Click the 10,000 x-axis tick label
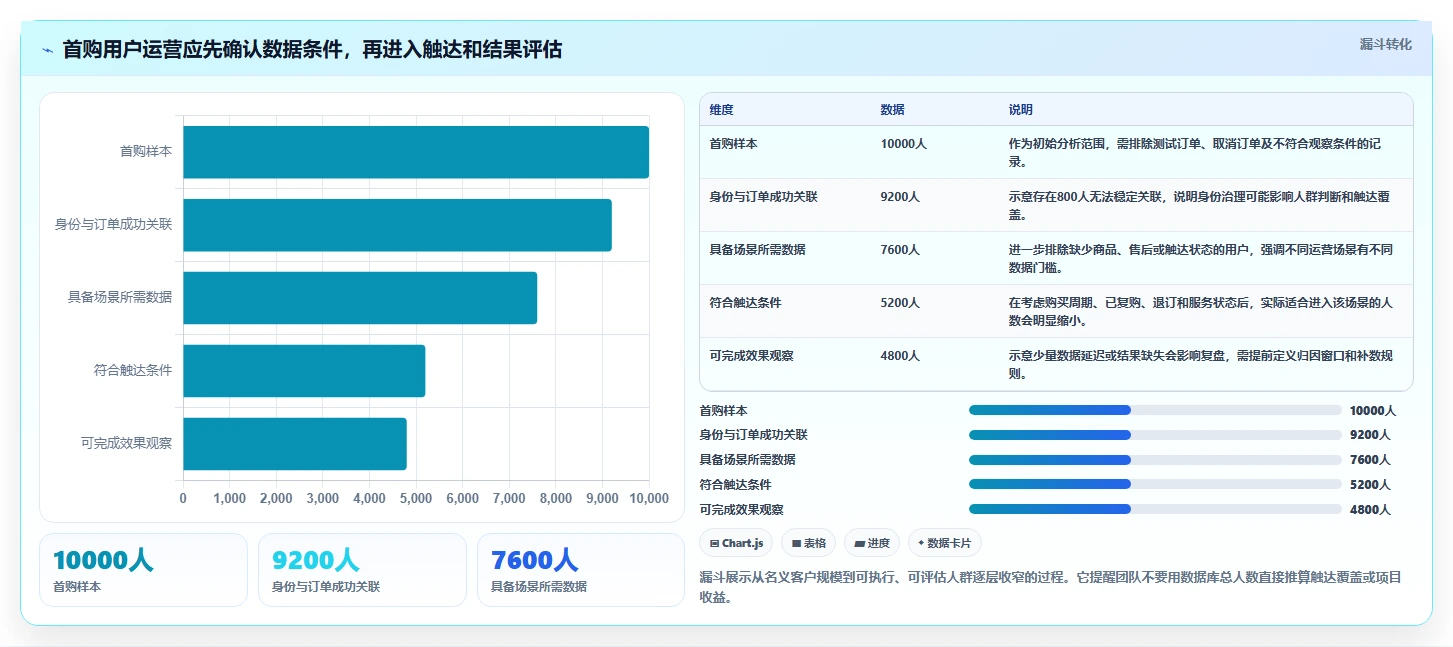 point(650,498)
